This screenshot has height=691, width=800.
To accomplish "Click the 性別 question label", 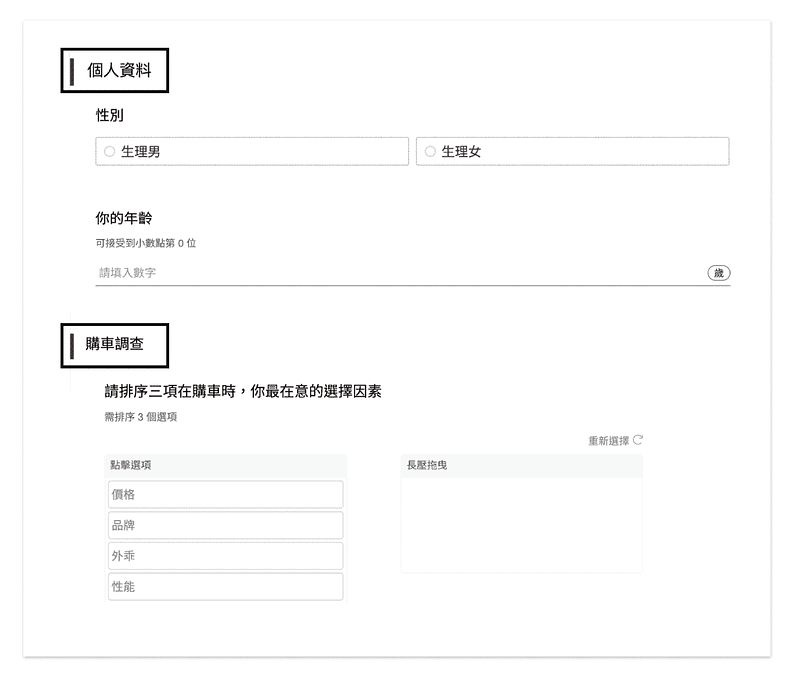I will pos(110,115).
